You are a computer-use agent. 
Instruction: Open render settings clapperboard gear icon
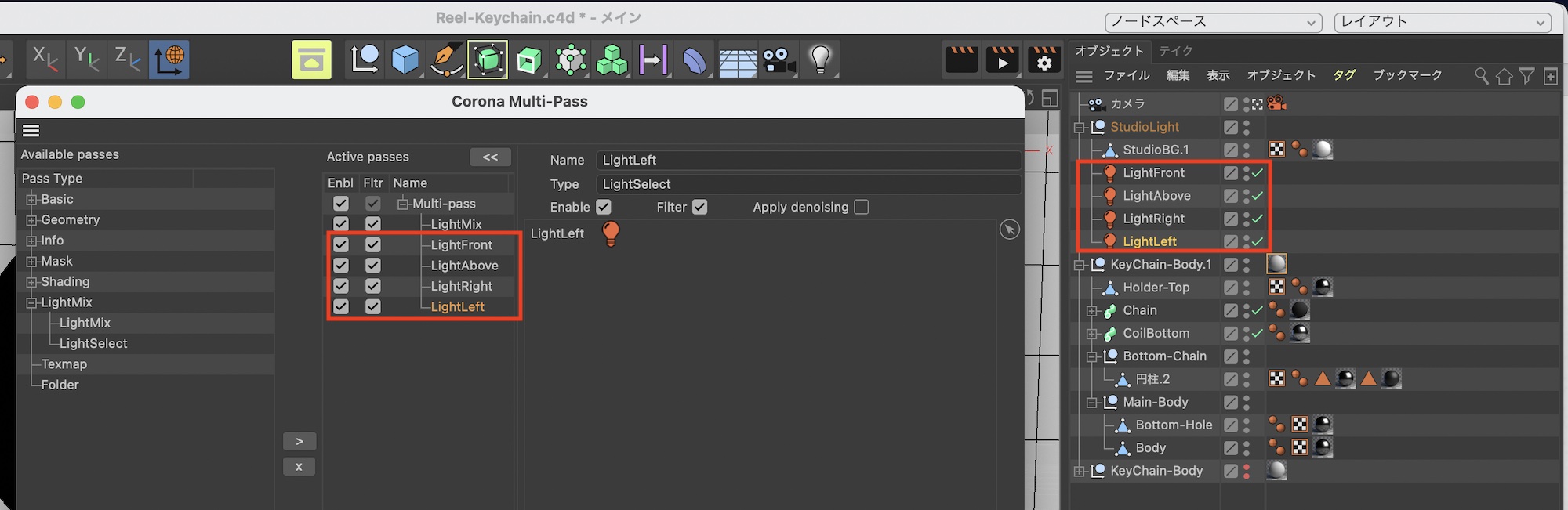(x=1044, y=60)
